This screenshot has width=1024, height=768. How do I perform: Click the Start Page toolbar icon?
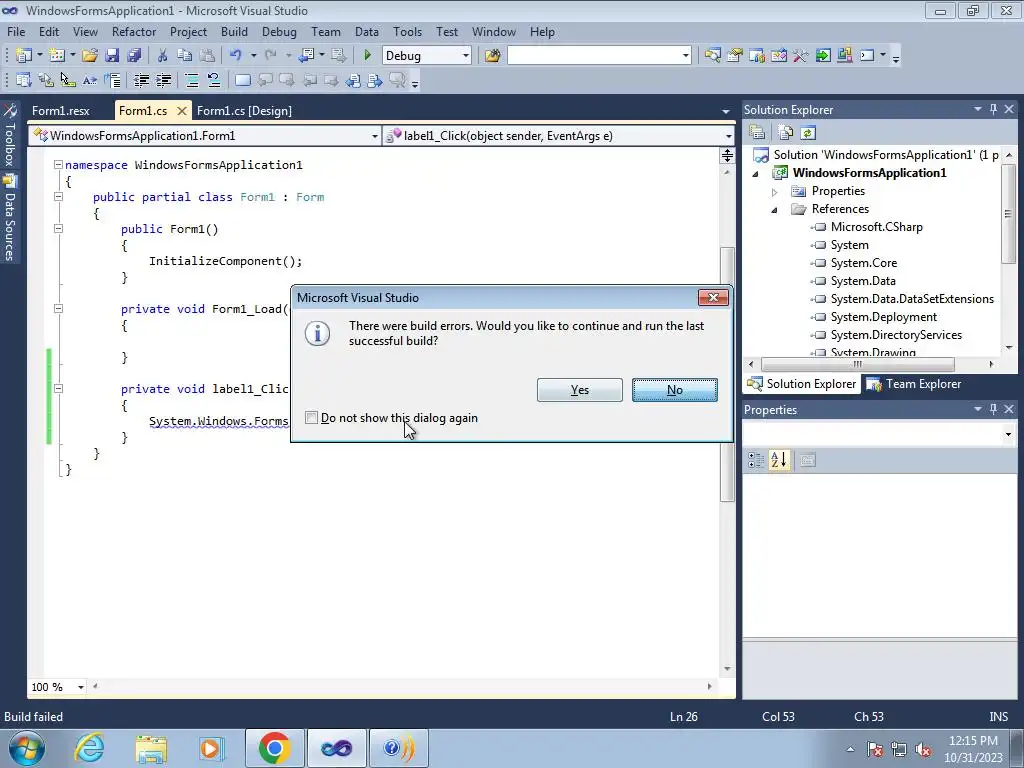[823, 56]
